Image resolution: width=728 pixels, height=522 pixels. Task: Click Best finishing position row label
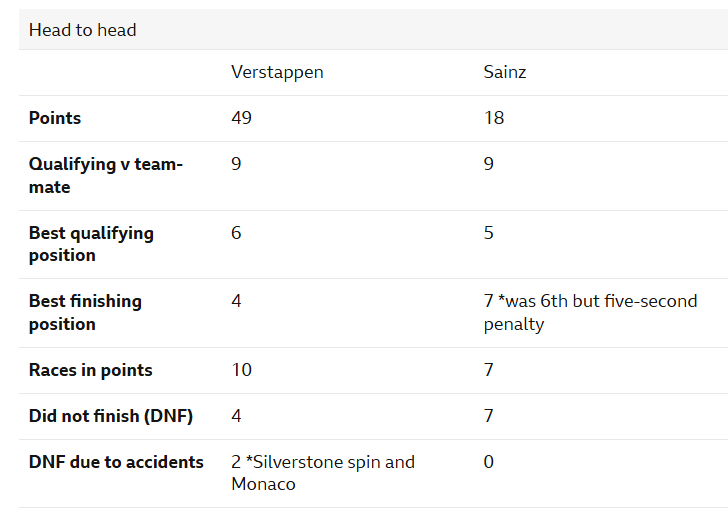pyautogui.click(x=85, y=312)
